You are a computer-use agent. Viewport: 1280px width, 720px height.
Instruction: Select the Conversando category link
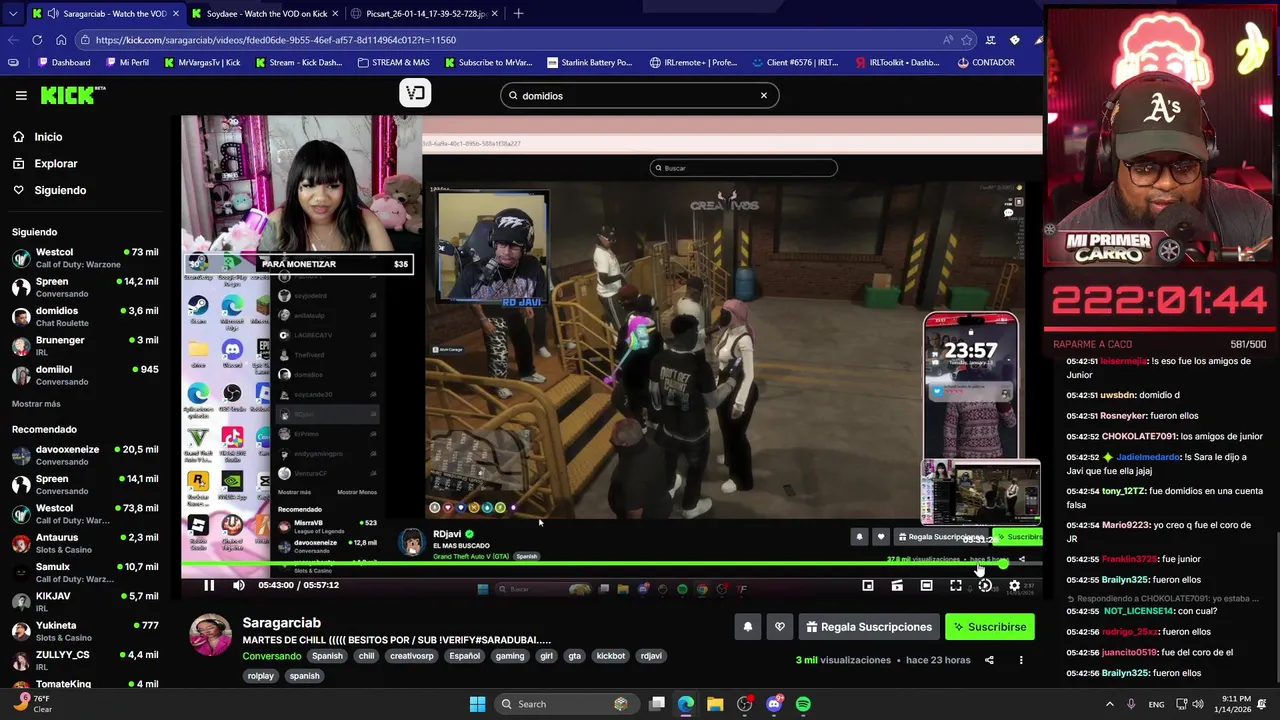click(x=272, y=656)
